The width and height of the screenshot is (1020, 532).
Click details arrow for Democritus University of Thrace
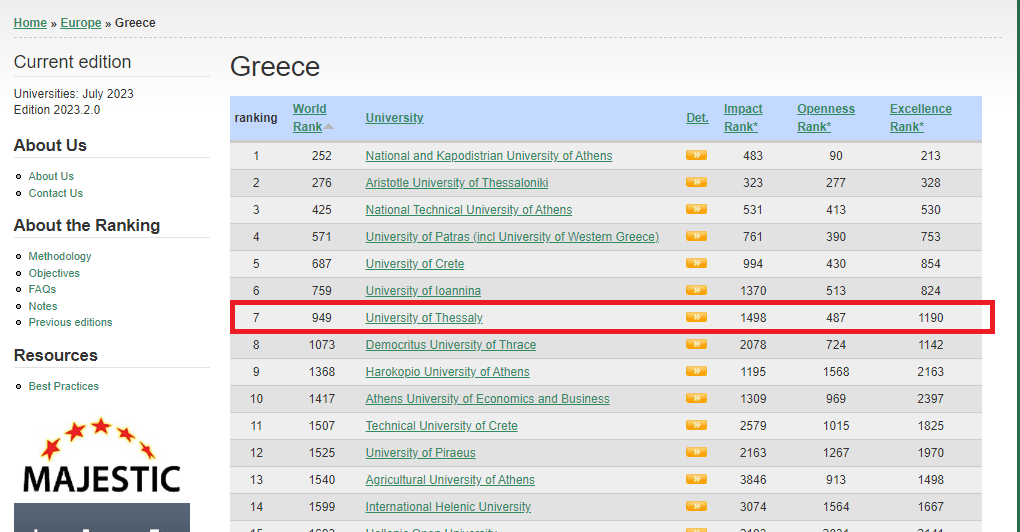pos(696,344)
